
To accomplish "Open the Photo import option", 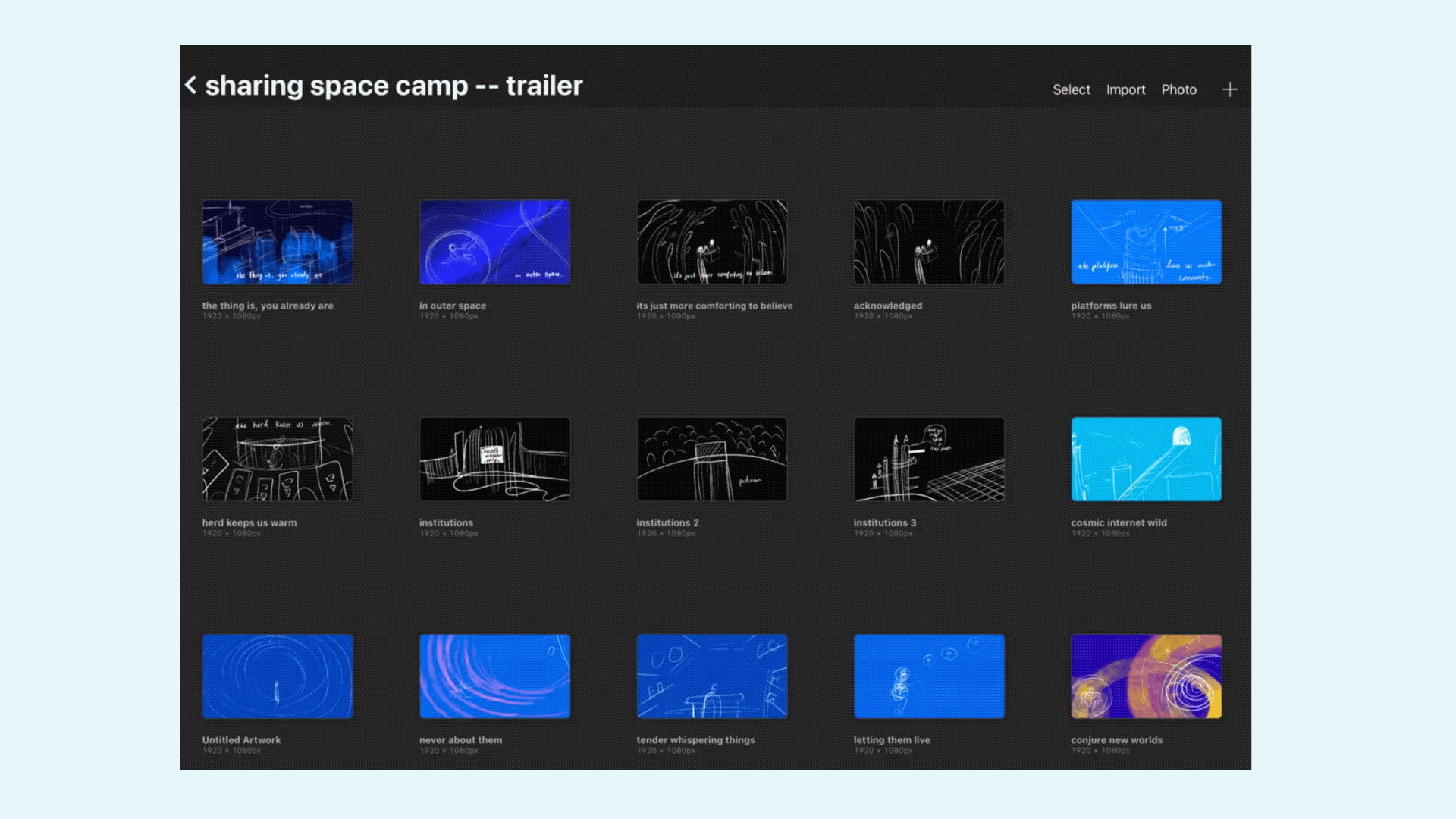I will [1178, 89].
